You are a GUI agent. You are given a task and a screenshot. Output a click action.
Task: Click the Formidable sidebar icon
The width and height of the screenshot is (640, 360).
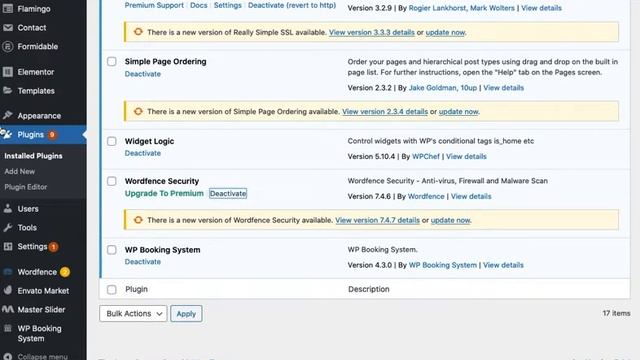8,46
